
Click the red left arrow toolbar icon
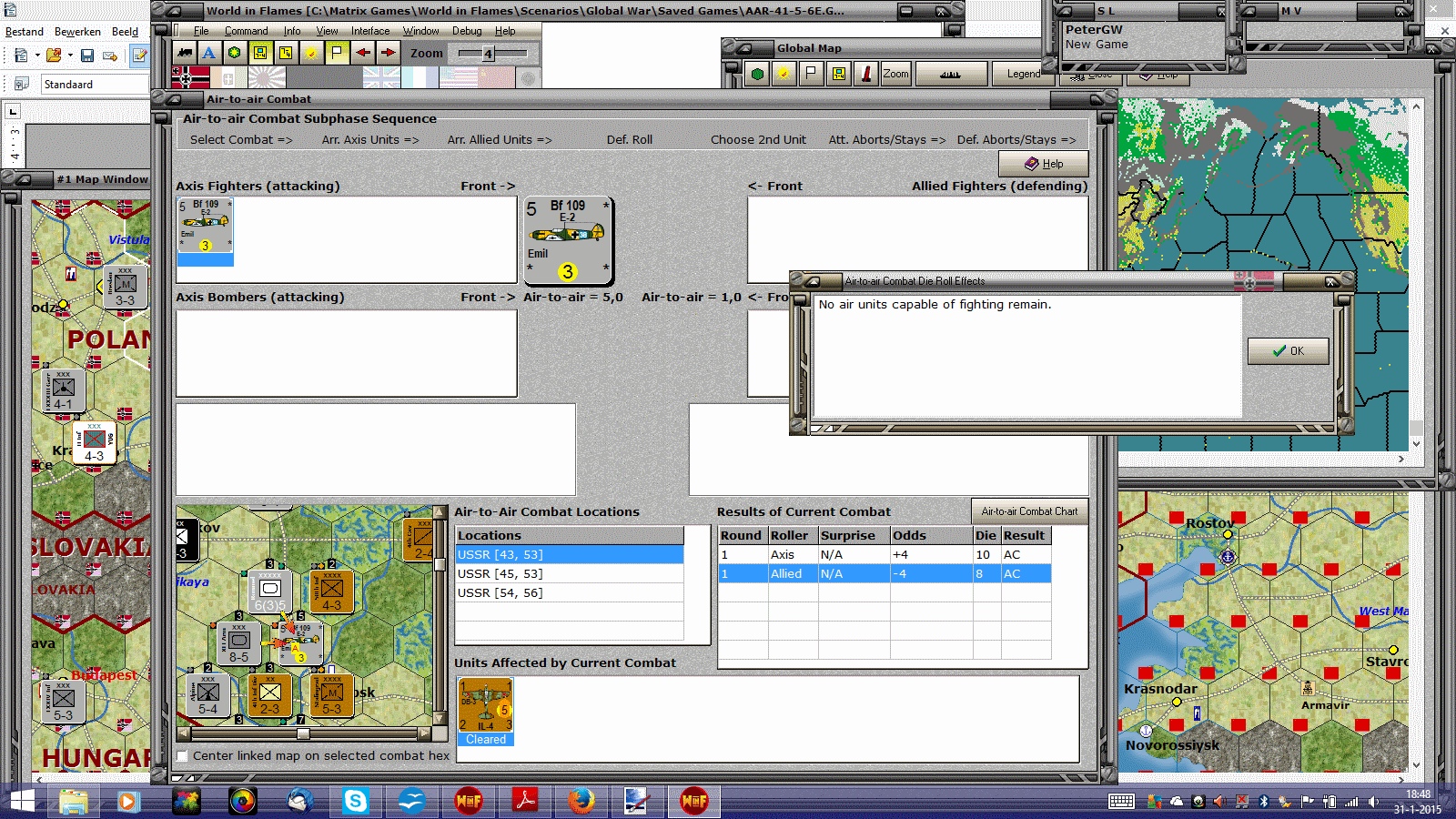tap(362, 53)
